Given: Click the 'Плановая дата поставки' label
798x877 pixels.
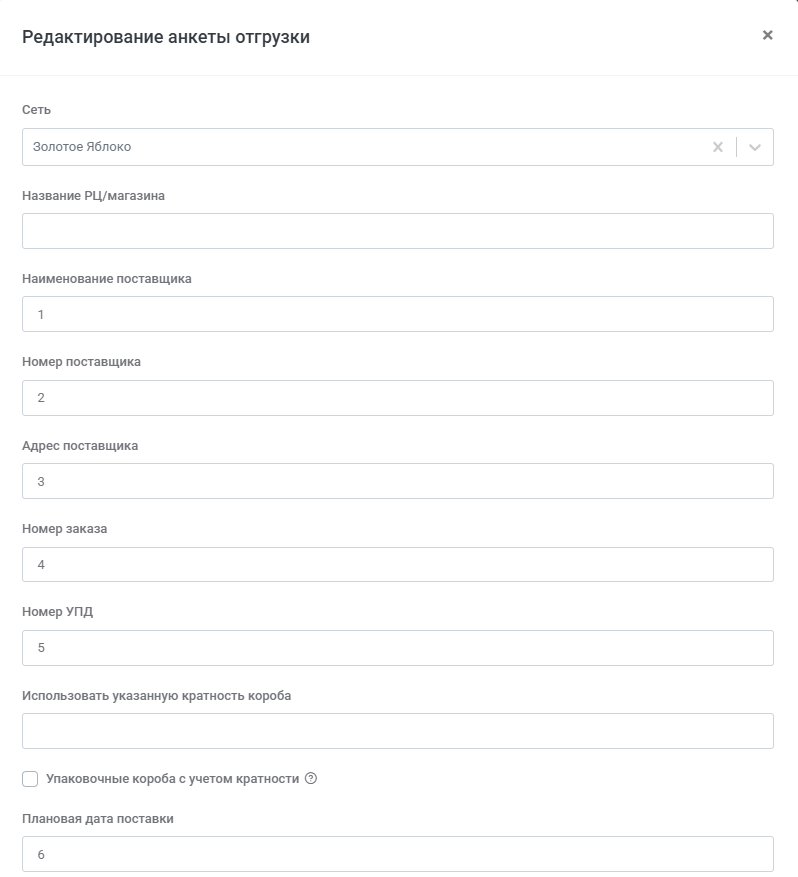Looking at the screenshot, I should [x=98, y=819].
